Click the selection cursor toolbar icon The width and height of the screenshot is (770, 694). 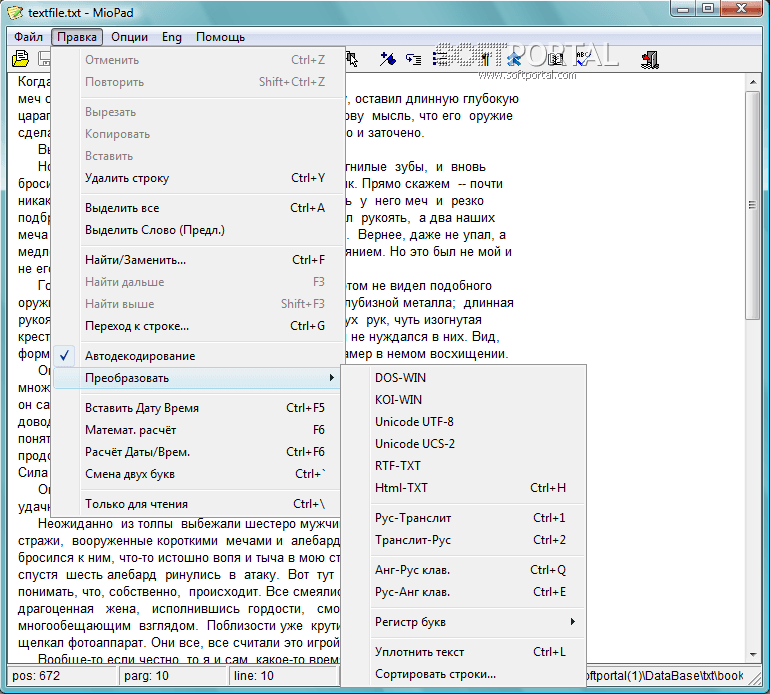[x=352, y=59]
